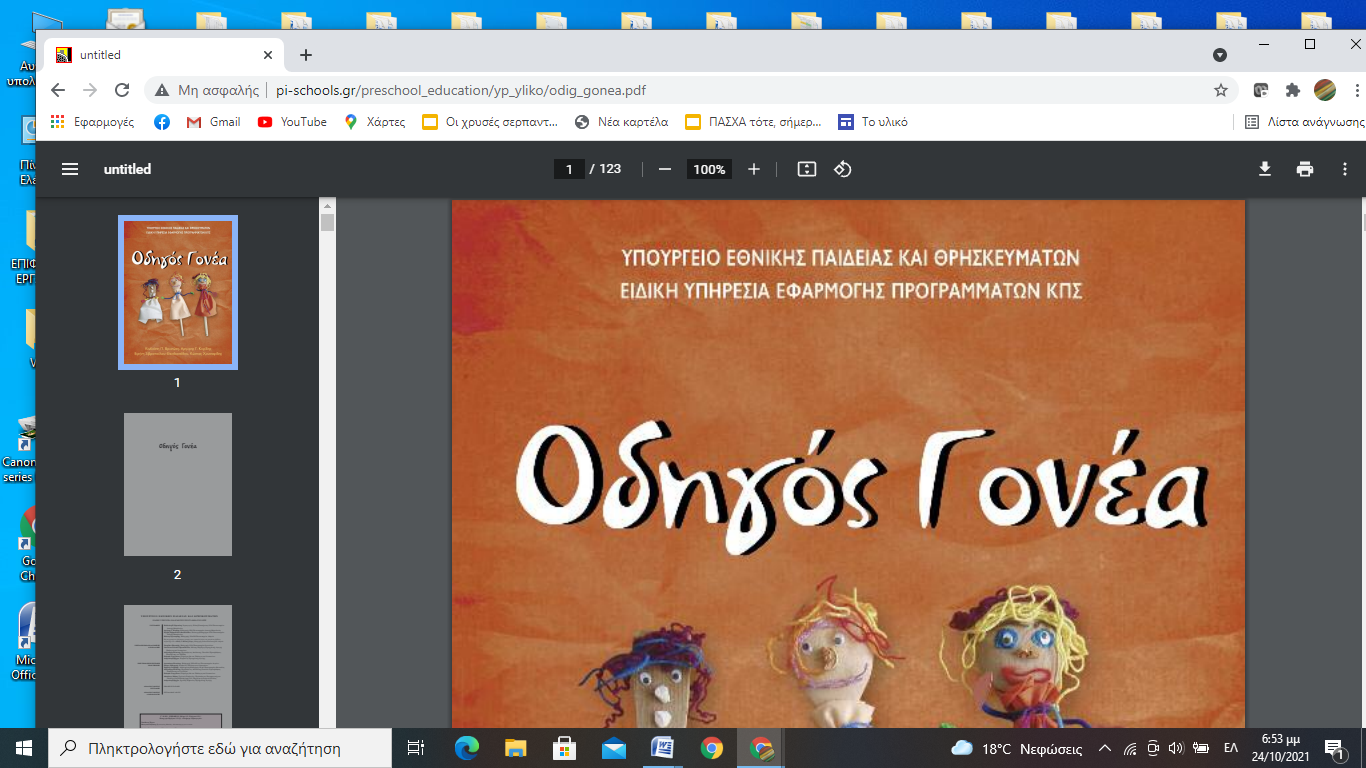Image resolution: width=1366 pixels, height=768 pixels.
Task: Toggle the PDF sidebar menu icon
Action: pos(70,169)
